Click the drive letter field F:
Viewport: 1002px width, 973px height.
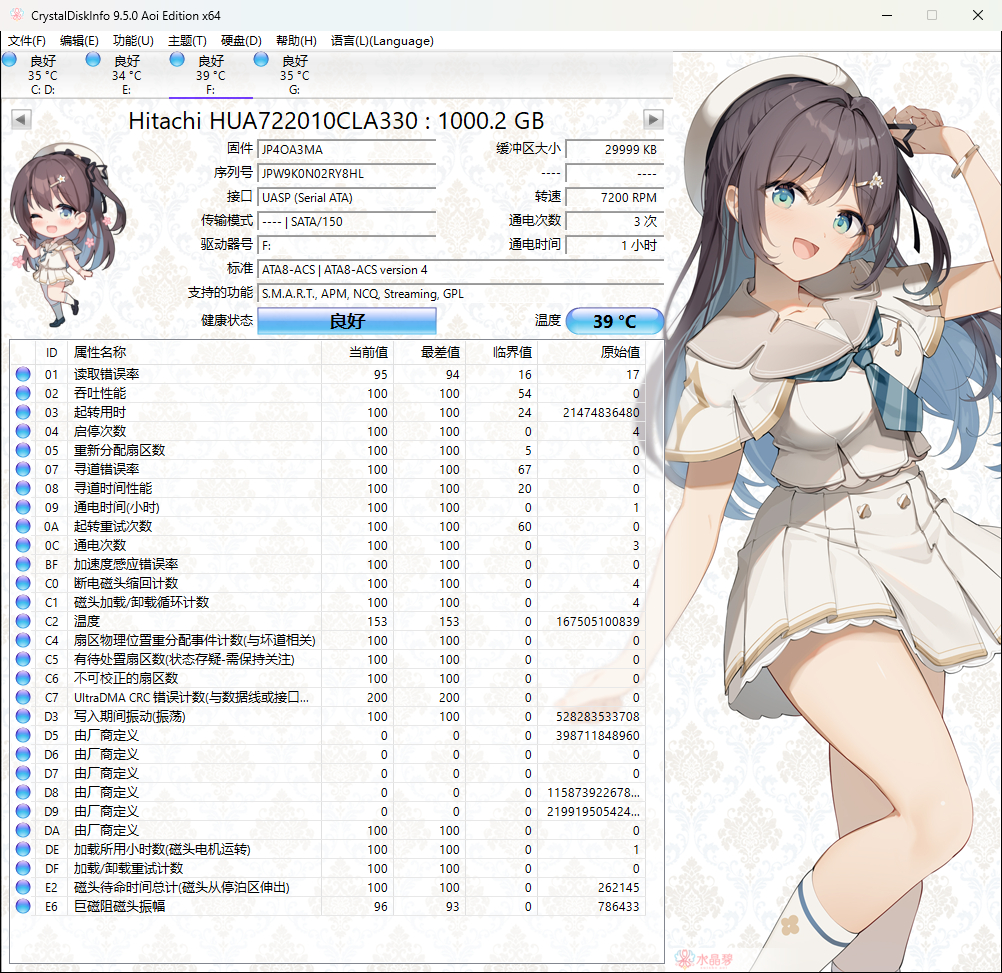point(347,245)
